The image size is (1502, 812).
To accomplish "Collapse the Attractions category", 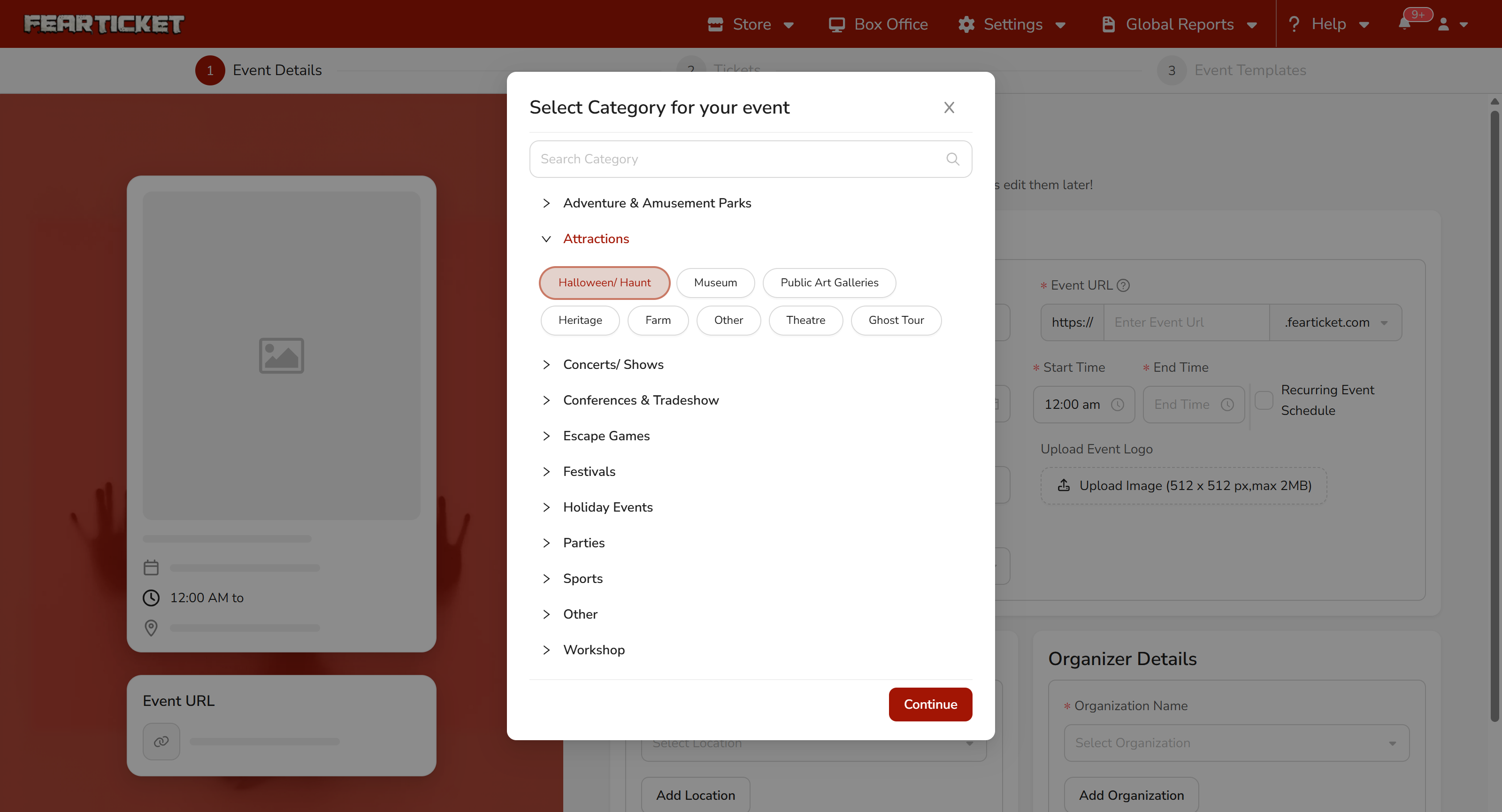I will [595, 239].
